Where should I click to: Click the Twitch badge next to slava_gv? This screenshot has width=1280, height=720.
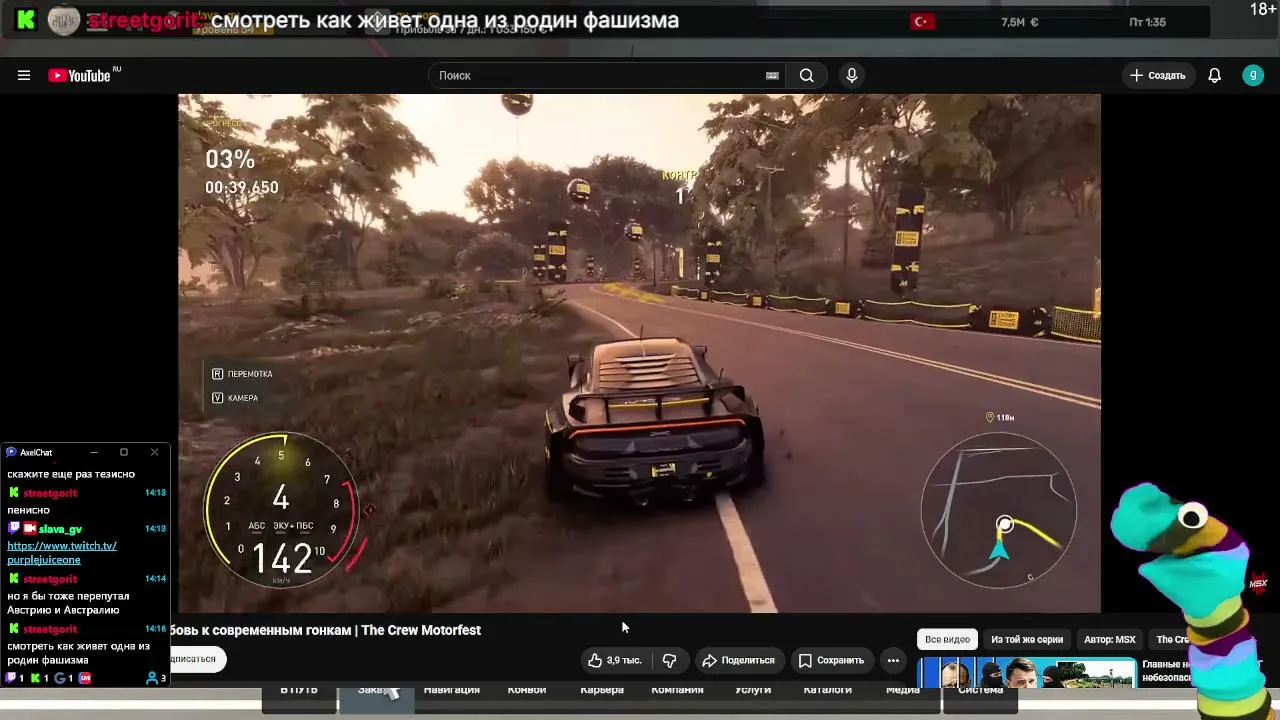(14, 528)
